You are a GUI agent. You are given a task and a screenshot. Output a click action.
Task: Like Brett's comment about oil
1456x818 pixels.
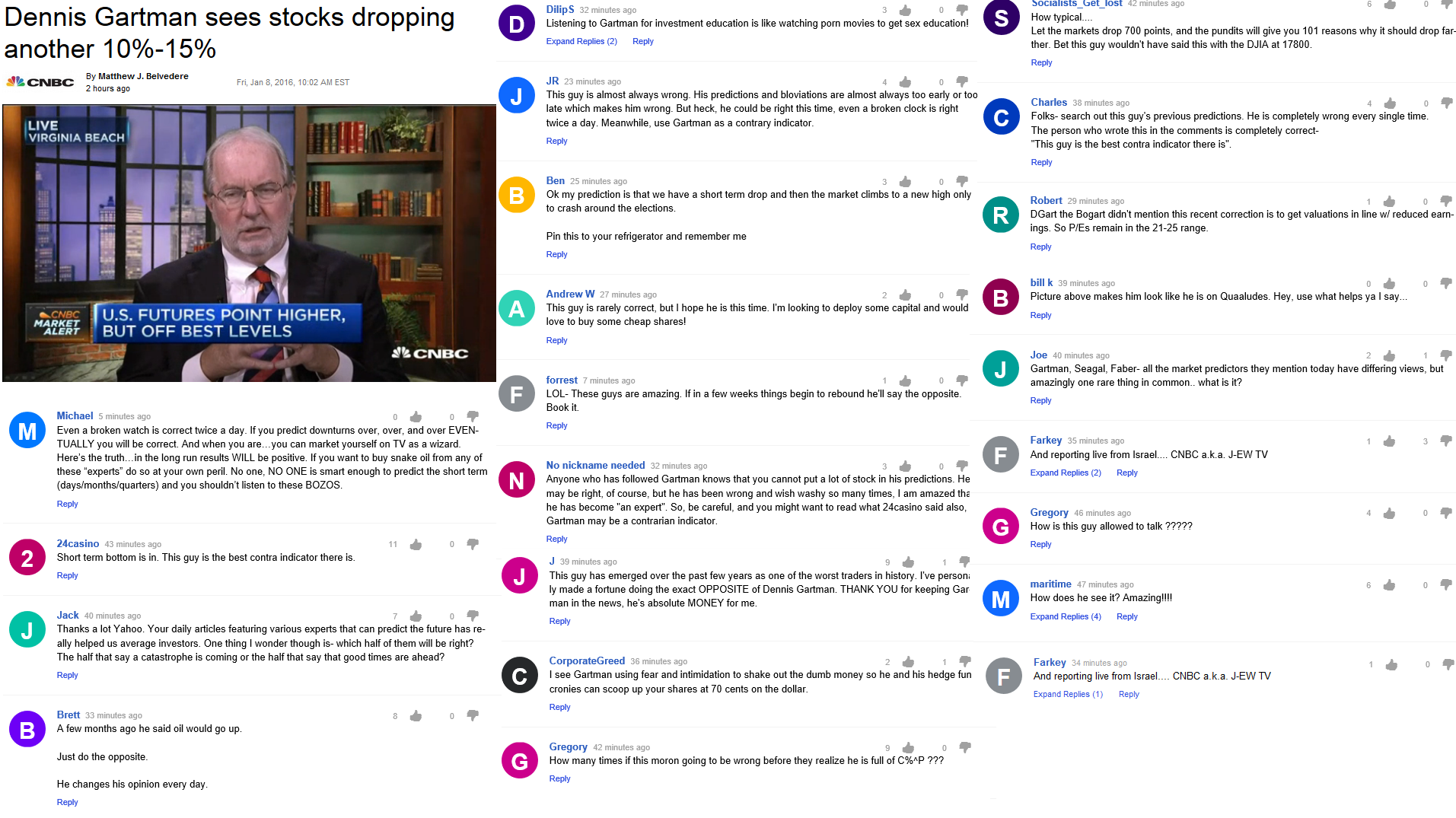point(416,715)
